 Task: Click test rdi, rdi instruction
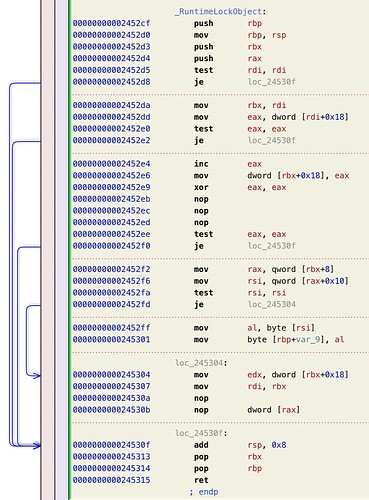[x=240, y=70]
